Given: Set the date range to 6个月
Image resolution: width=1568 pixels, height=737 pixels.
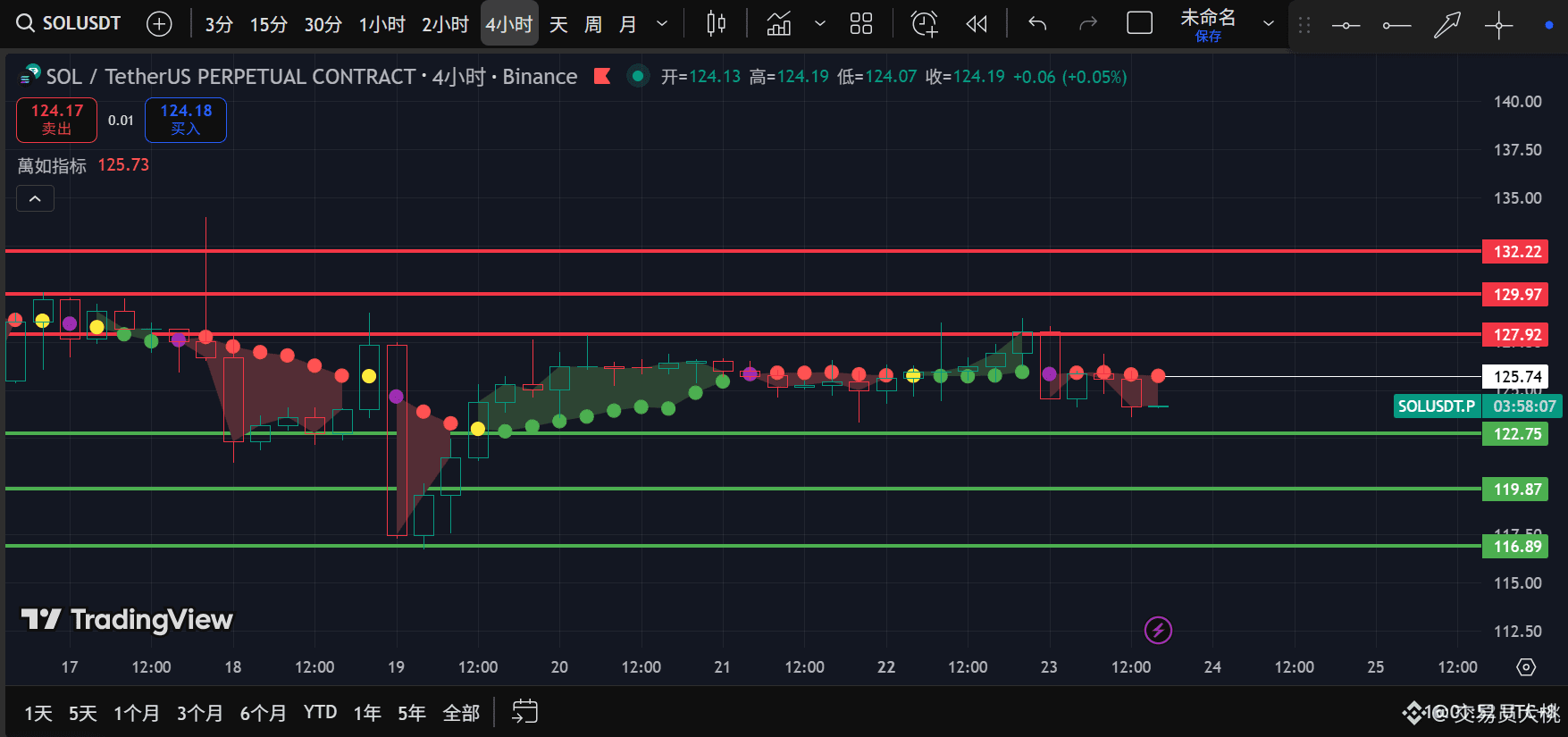Looking at the screenshot, I should [264, 713].
